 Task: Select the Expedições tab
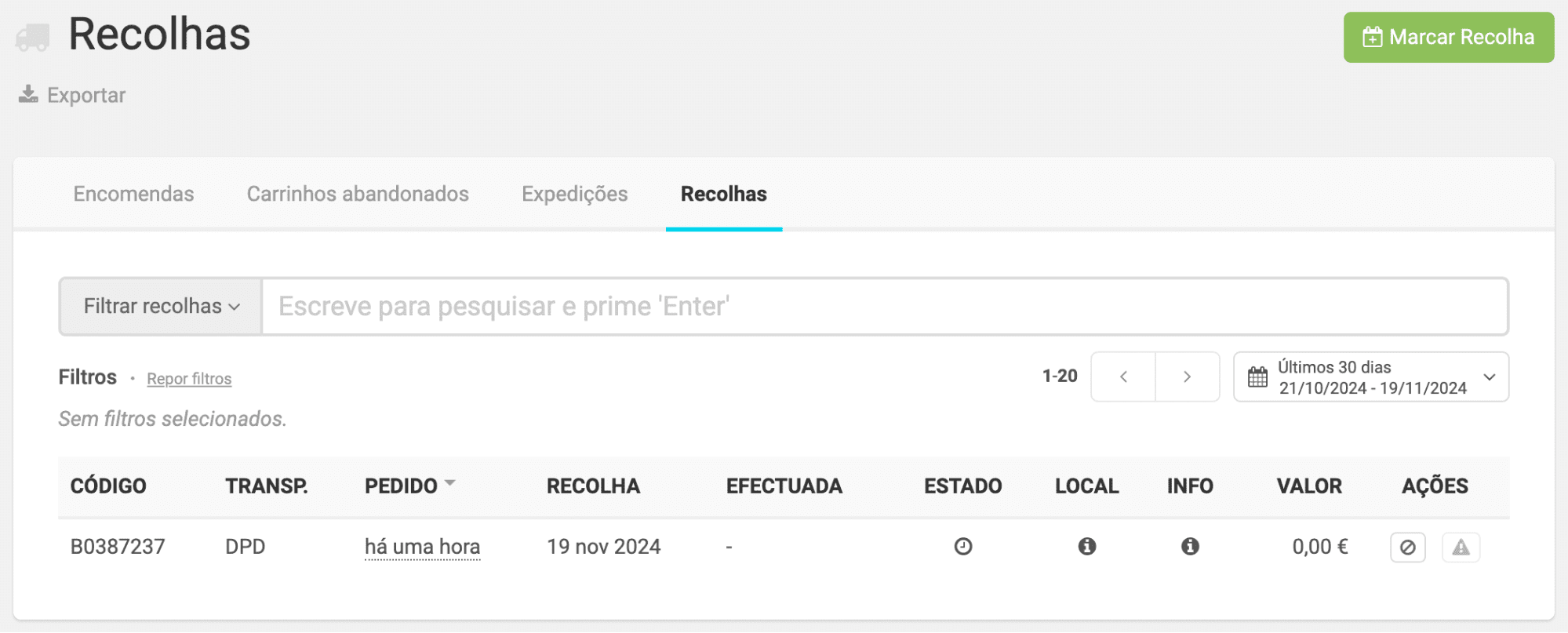click(574, 195)
